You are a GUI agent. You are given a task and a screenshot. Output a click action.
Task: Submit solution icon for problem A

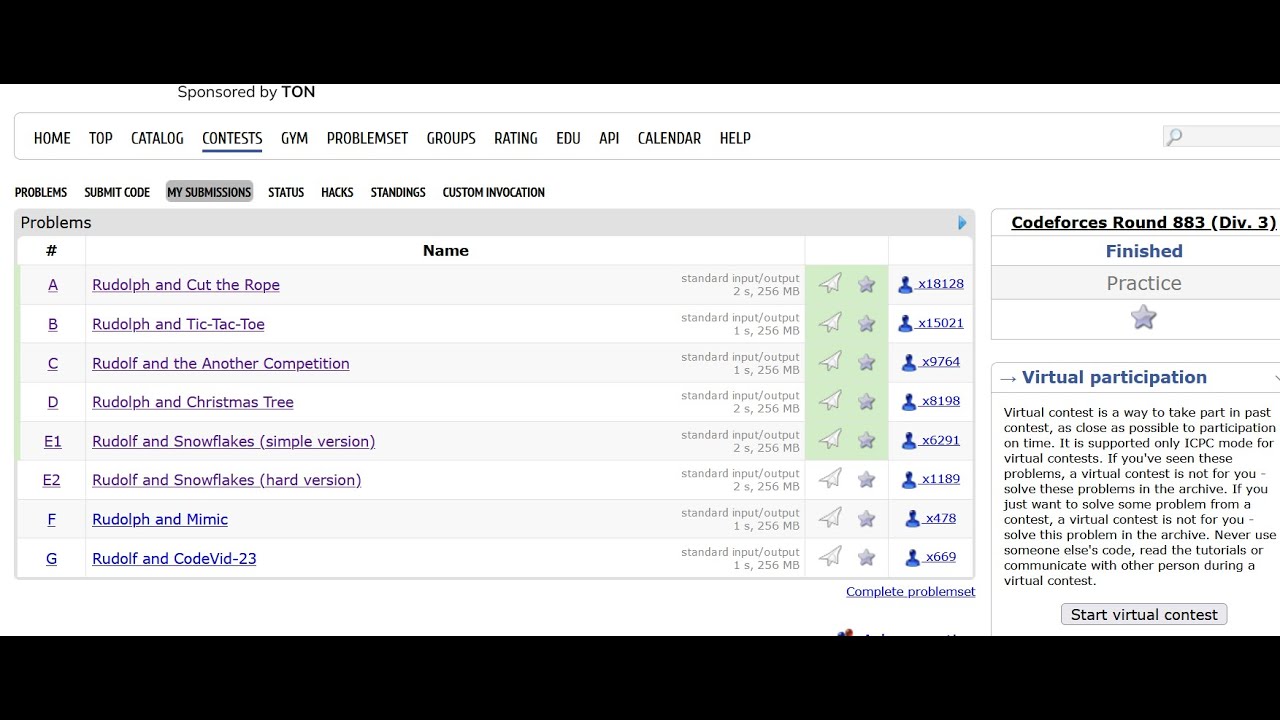click(x=830, y=284)
